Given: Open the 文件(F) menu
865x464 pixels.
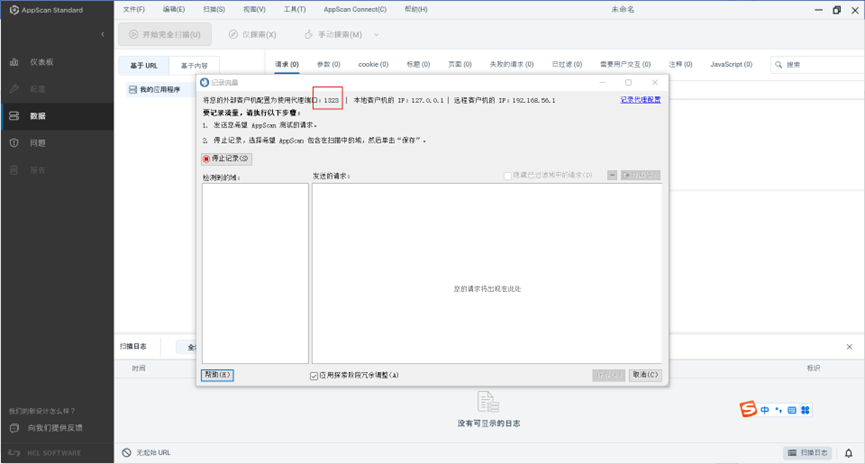Looking at the screenshot, I should click(134, 9).
